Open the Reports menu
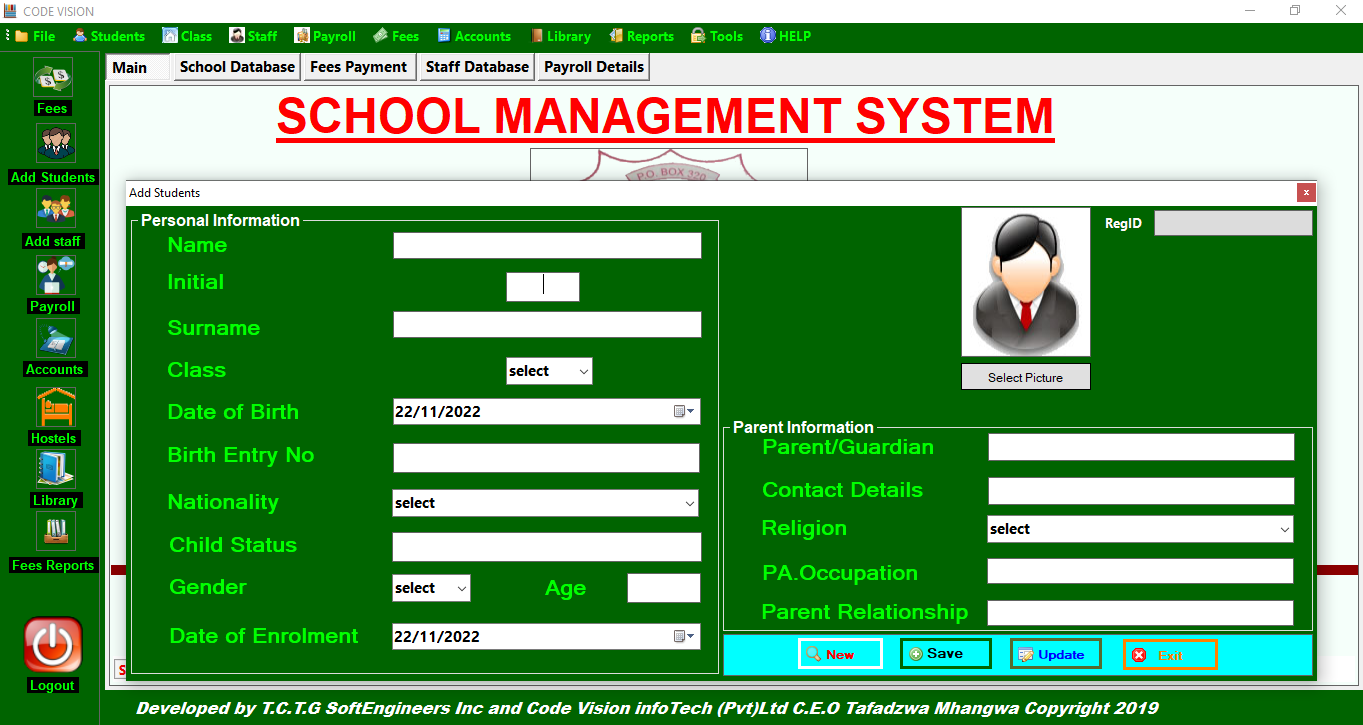 click(641, 36)
